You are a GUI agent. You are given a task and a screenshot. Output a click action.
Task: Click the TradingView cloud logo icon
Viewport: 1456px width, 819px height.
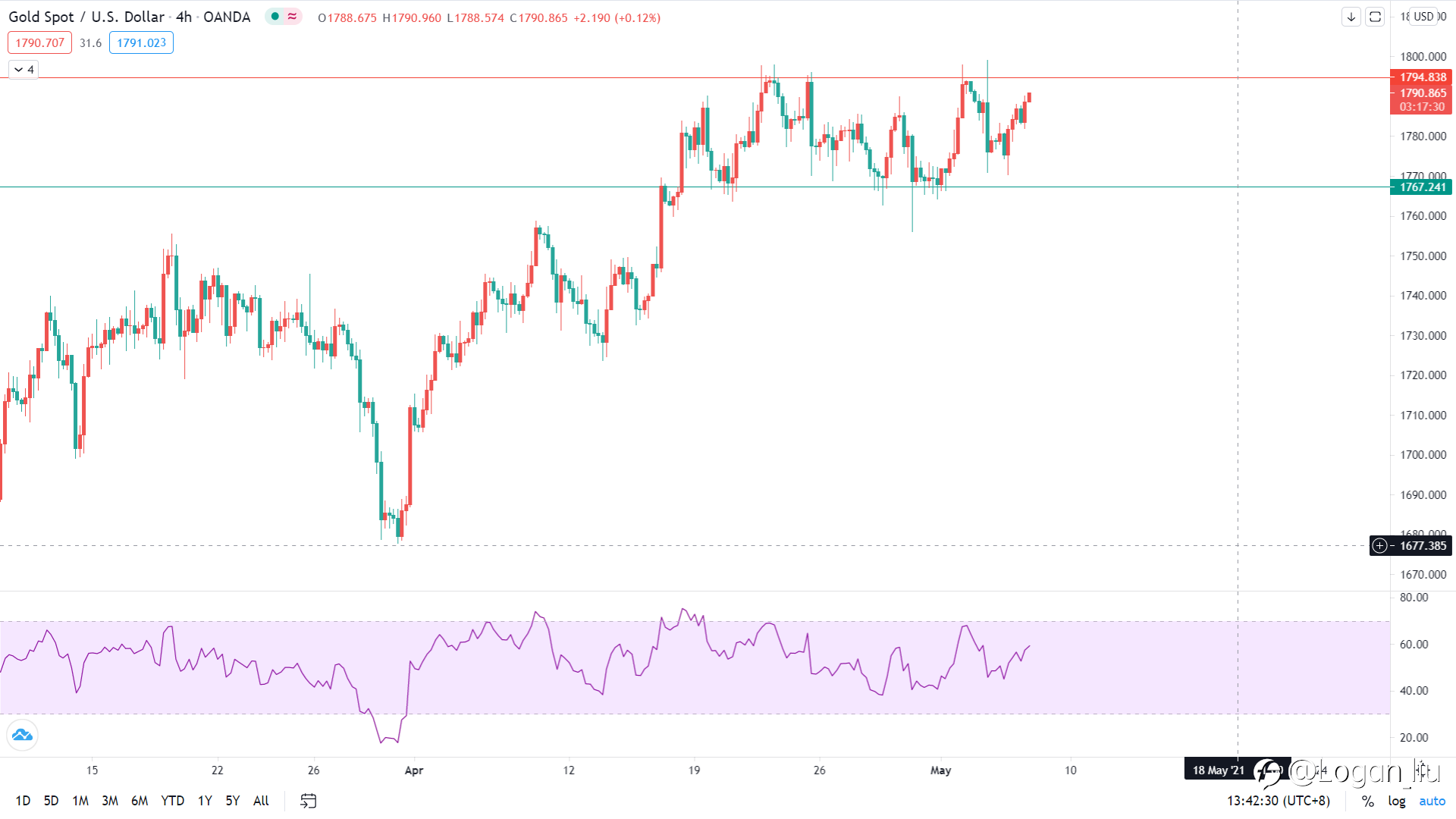[23, 735]
